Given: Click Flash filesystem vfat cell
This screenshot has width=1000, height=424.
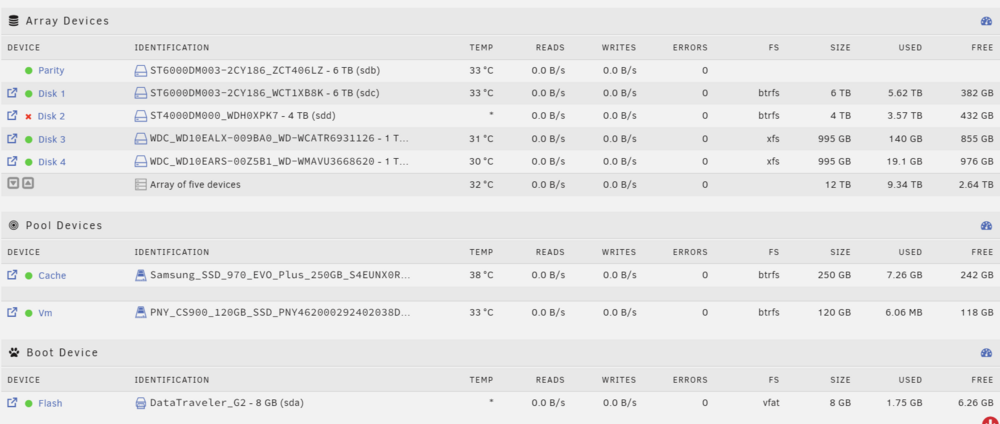Looking at the screenshot, I should click(x=770, y=404).
